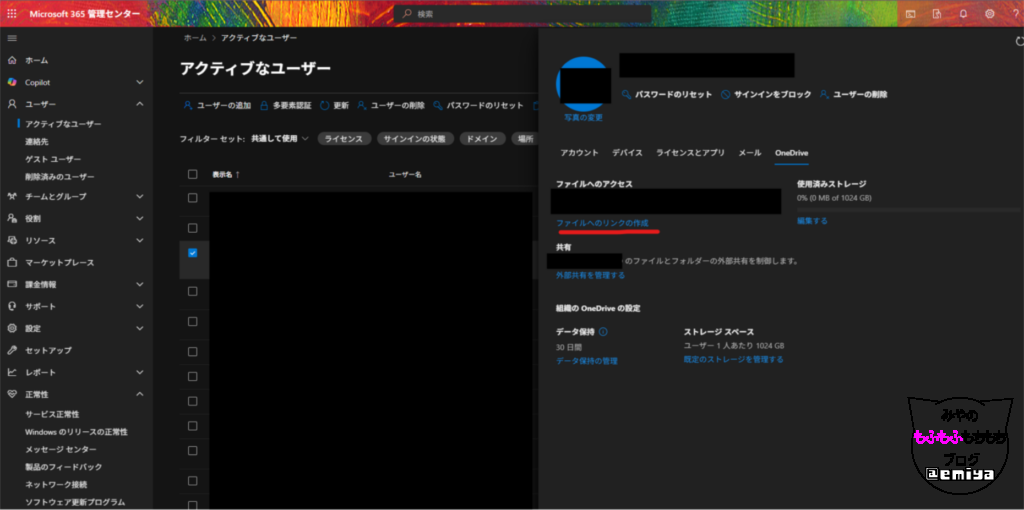Viewport: 1024px width, 510px height.
Task: Open the filter set 共通して使用 dropdown
Action: [x=280, y=139]
